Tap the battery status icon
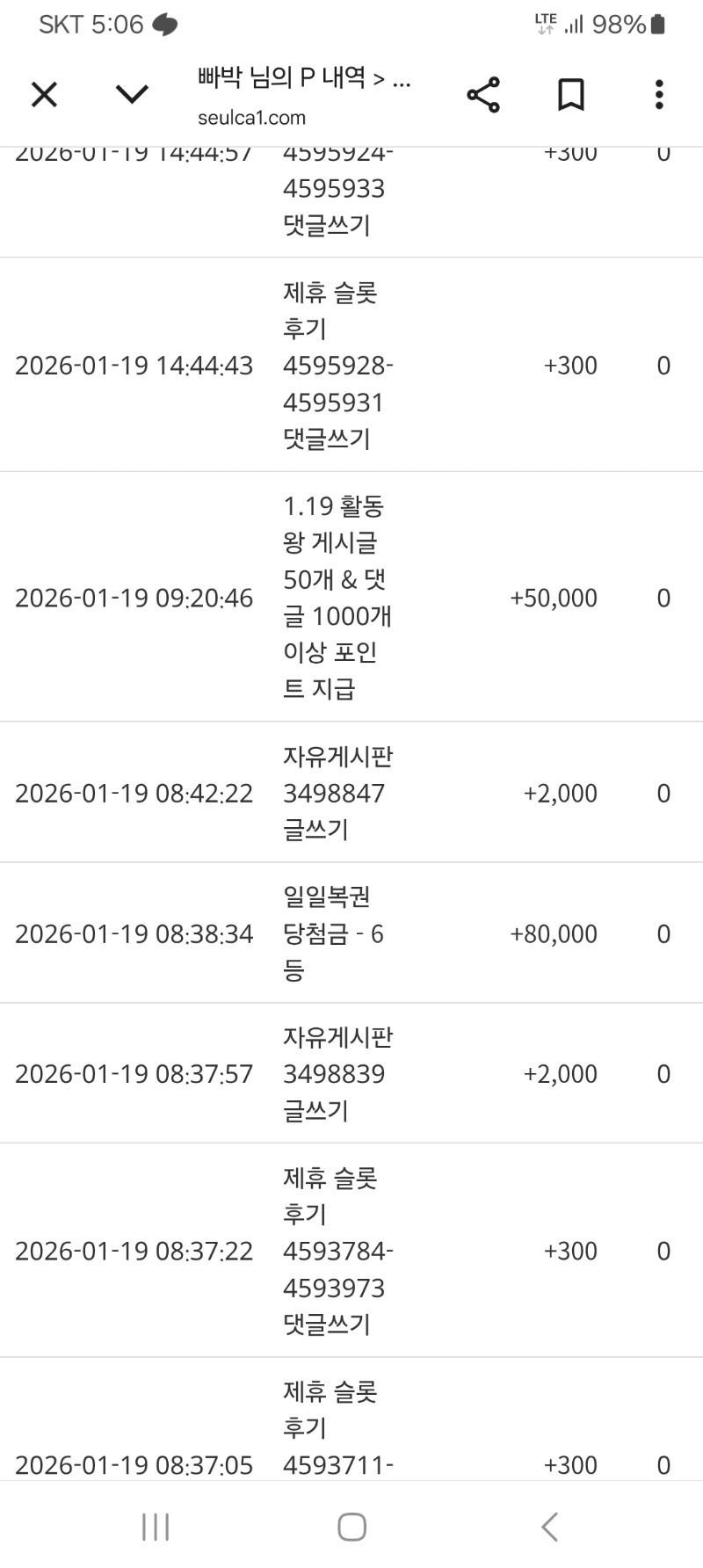 [x=658, y=25]
